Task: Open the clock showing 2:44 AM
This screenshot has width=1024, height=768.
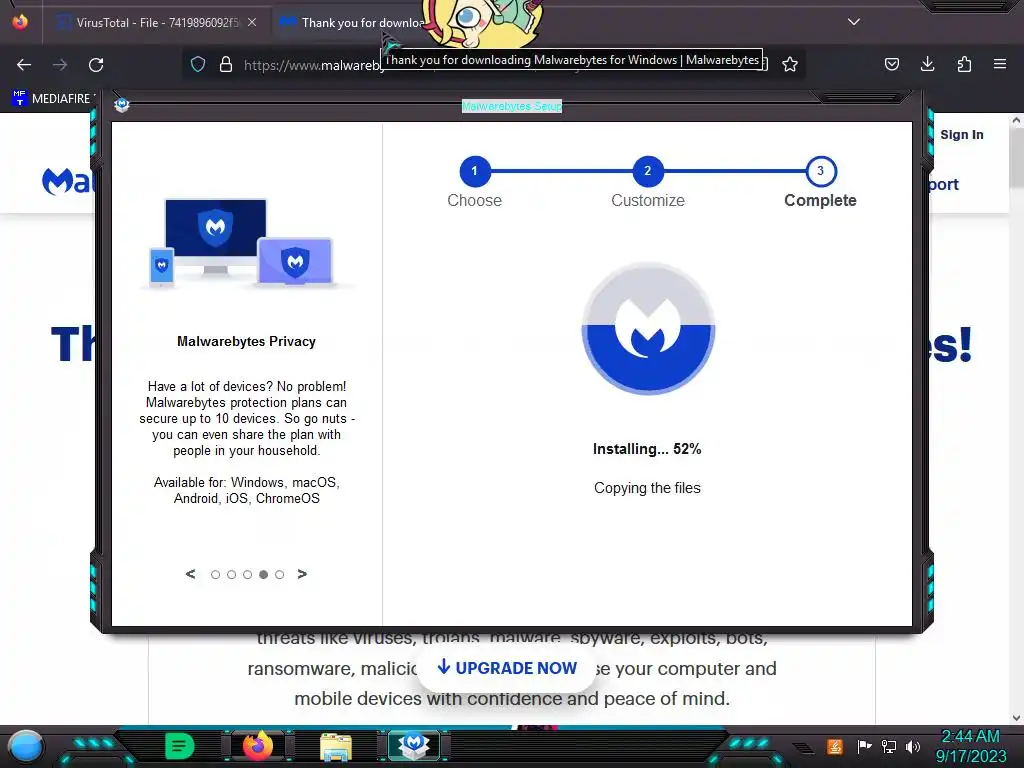Action: pyautogui.click(x=970, y=746)
